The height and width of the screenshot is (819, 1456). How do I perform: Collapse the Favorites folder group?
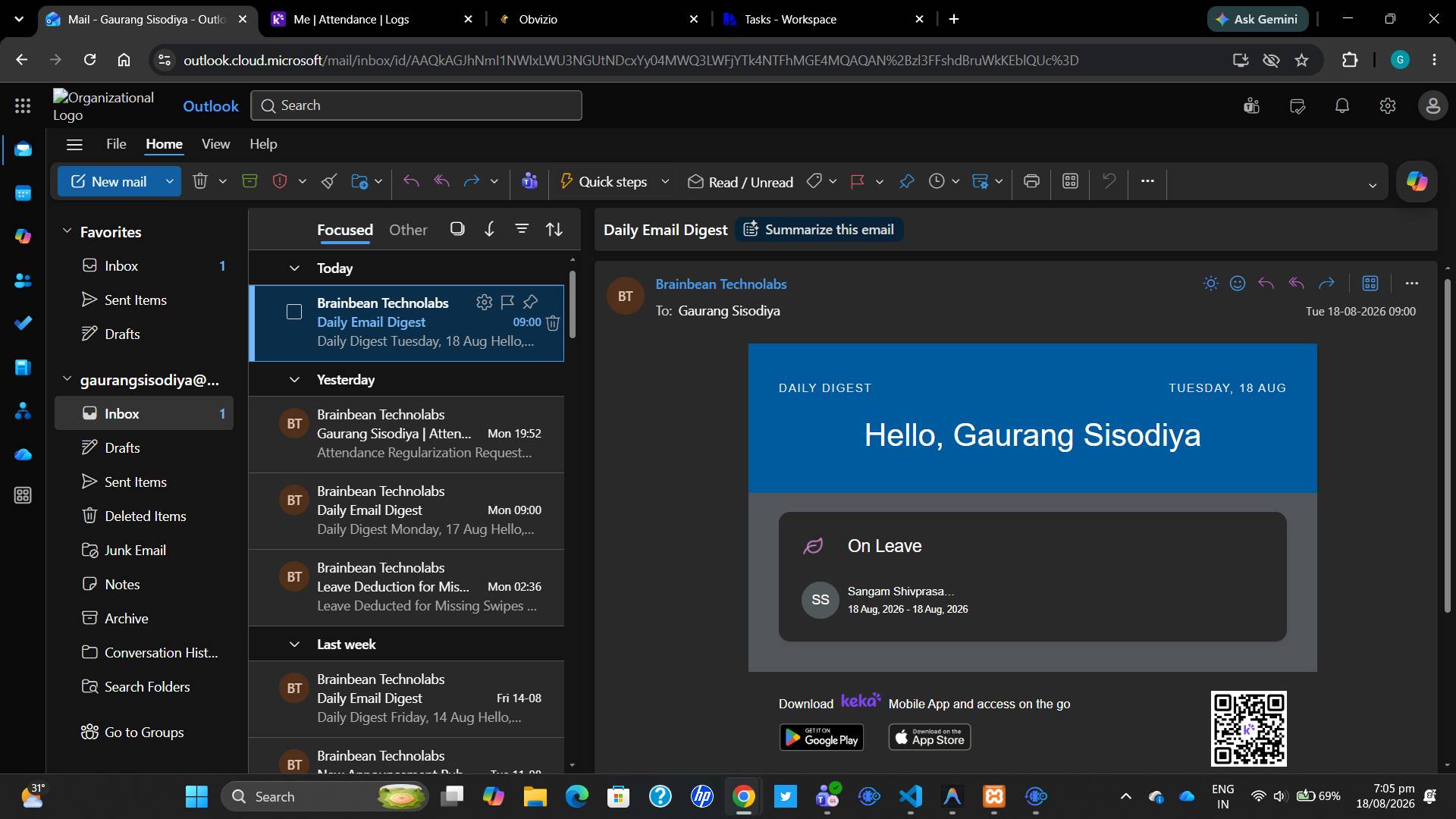[67, 231]
